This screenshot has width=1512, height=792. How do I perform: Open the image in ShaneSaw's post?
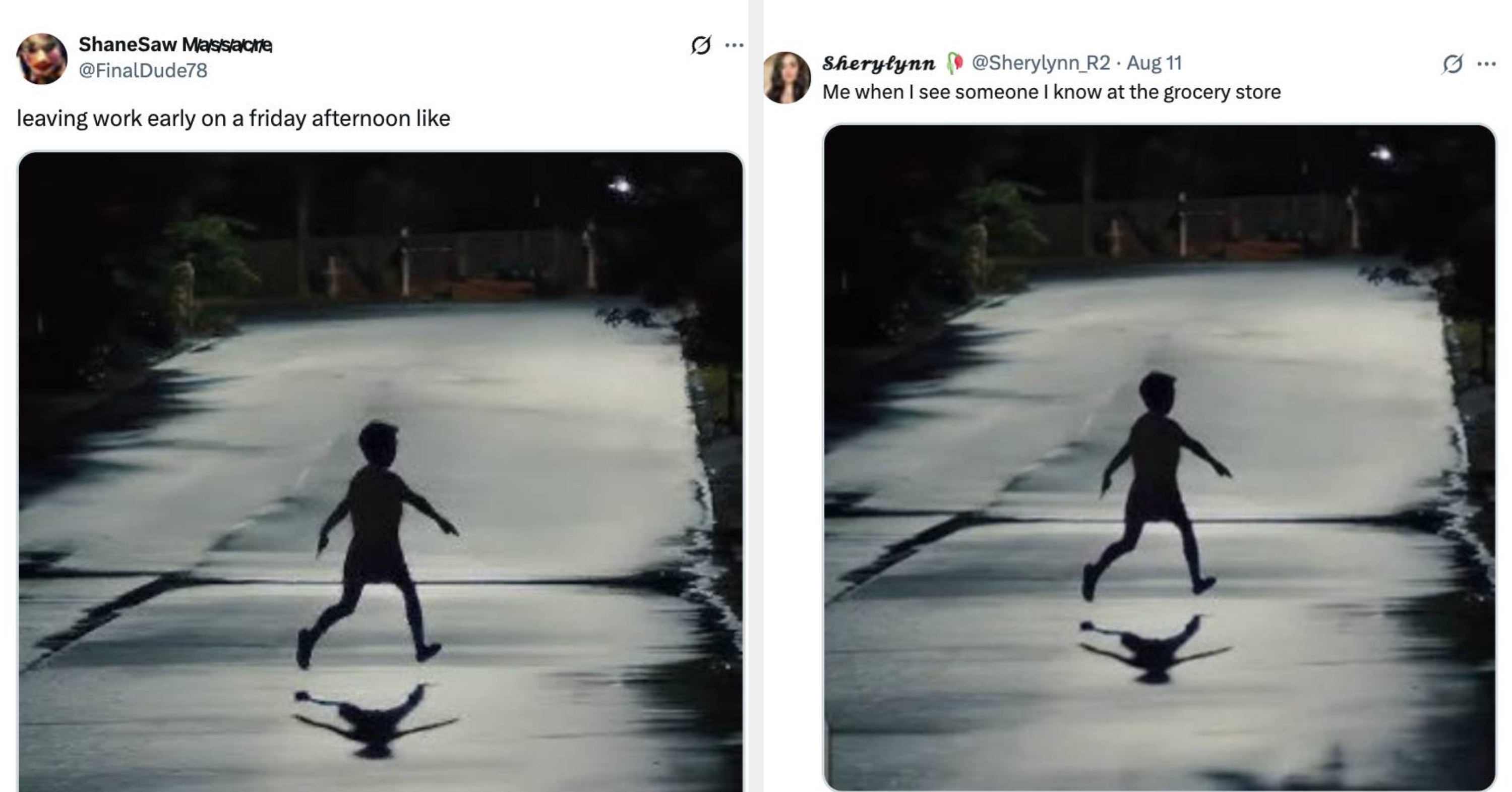coord(380,352)
